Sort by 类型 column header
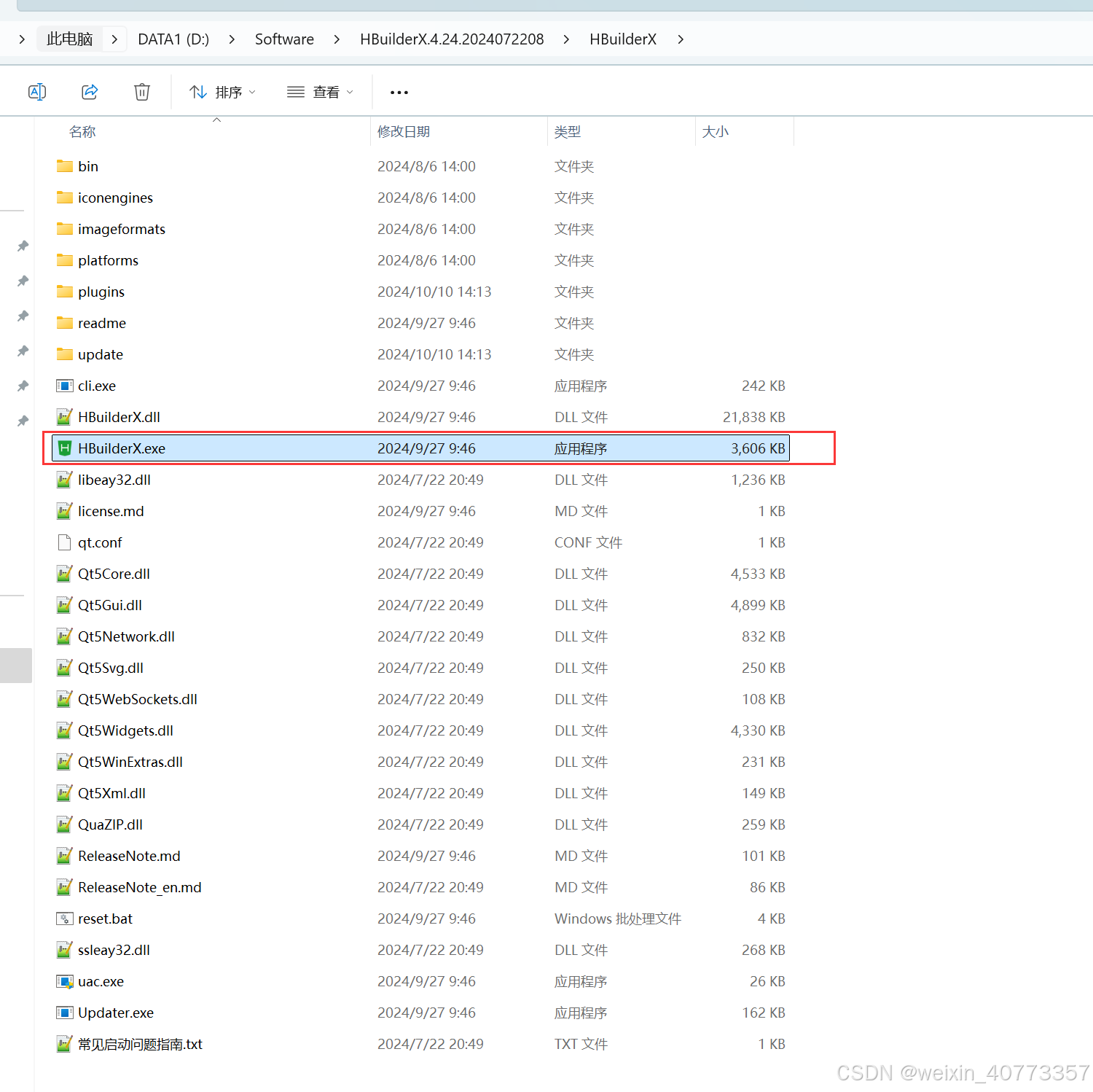The width and height of the screenshot is (1093, 1092). 568,132
